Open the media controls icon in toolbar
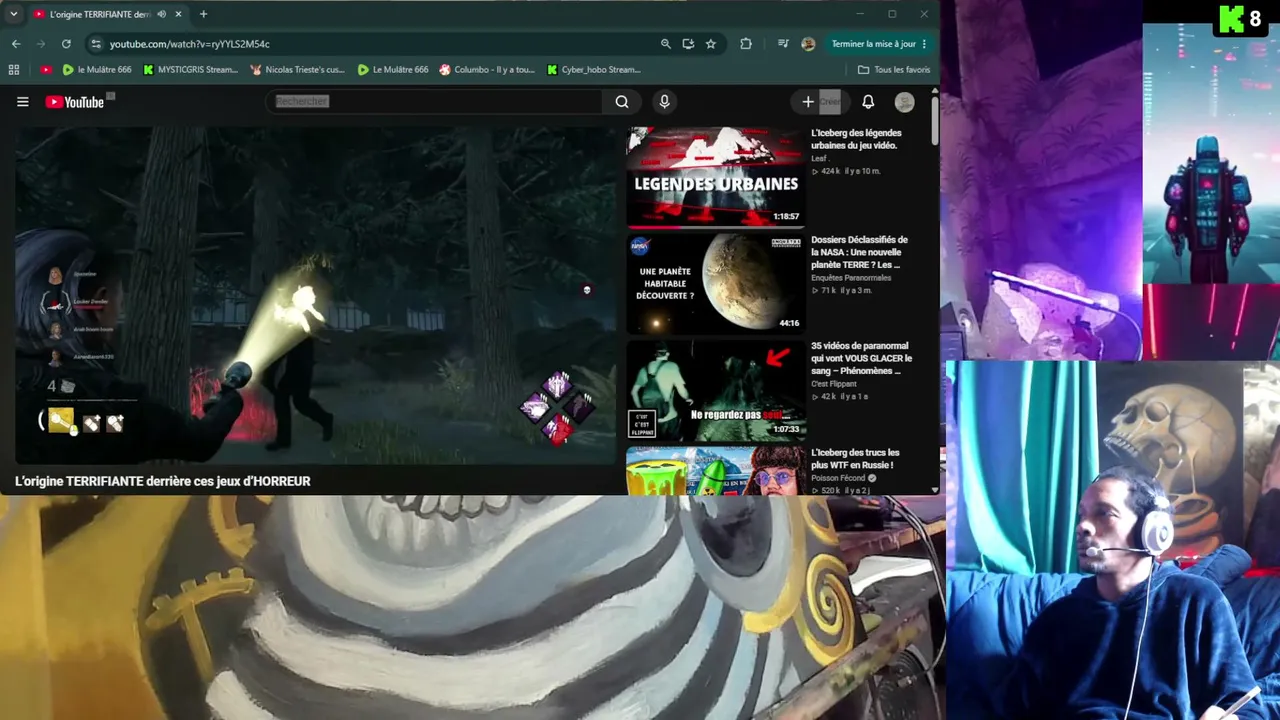 784,44
